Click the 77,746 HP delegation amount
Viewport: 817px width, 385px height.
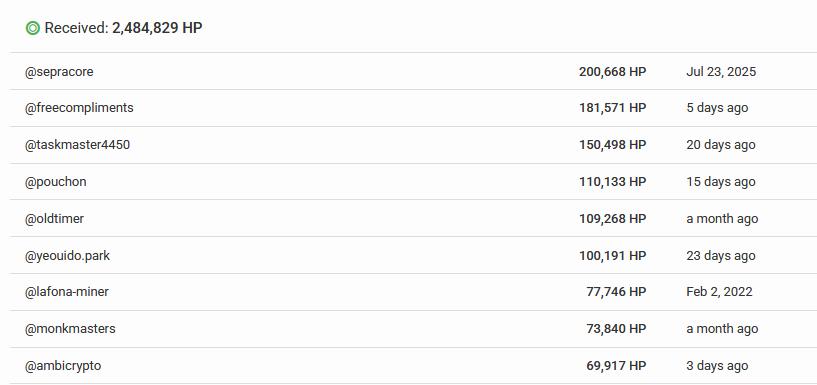coord(616,292)
